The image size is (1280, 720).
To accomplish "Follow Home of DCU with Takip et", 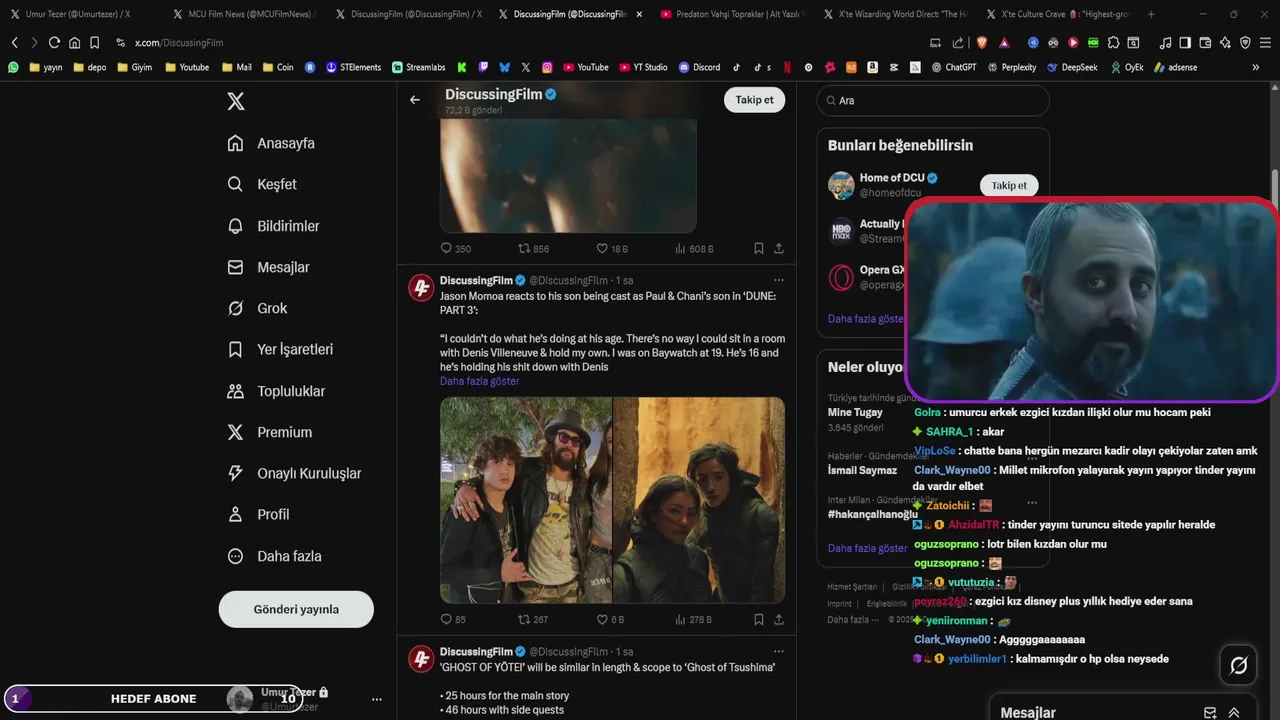I will tap(1008, 185).
